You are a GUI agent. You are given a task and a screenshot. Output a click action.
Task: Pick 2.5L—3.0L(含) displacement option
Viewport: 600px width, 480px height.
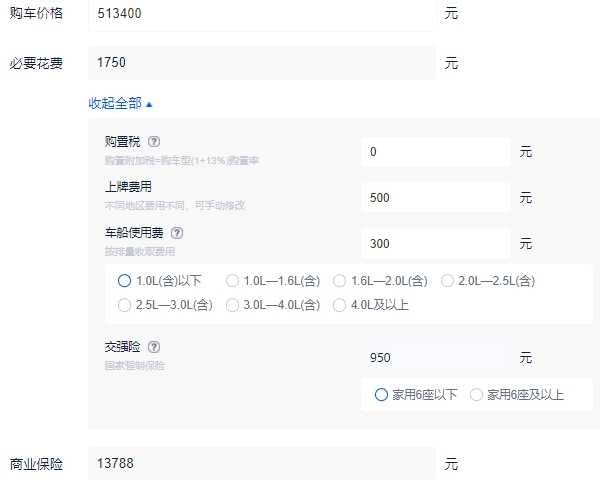pos(125,305)
